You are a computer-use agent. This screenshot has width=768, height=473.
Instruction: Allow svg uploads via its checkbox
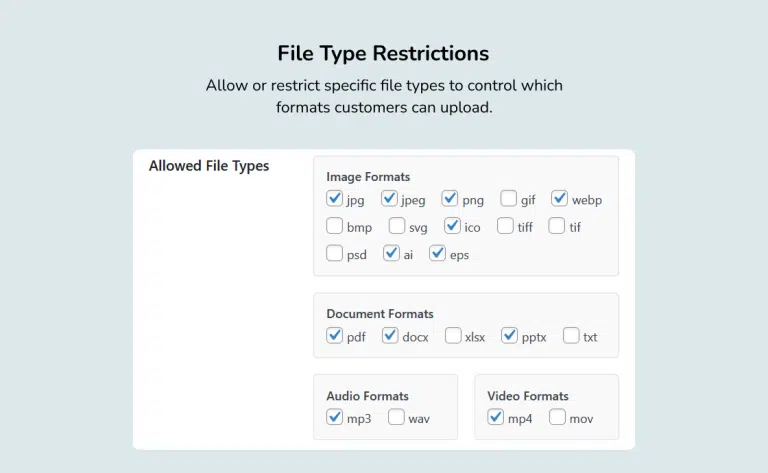click(397, 226)
